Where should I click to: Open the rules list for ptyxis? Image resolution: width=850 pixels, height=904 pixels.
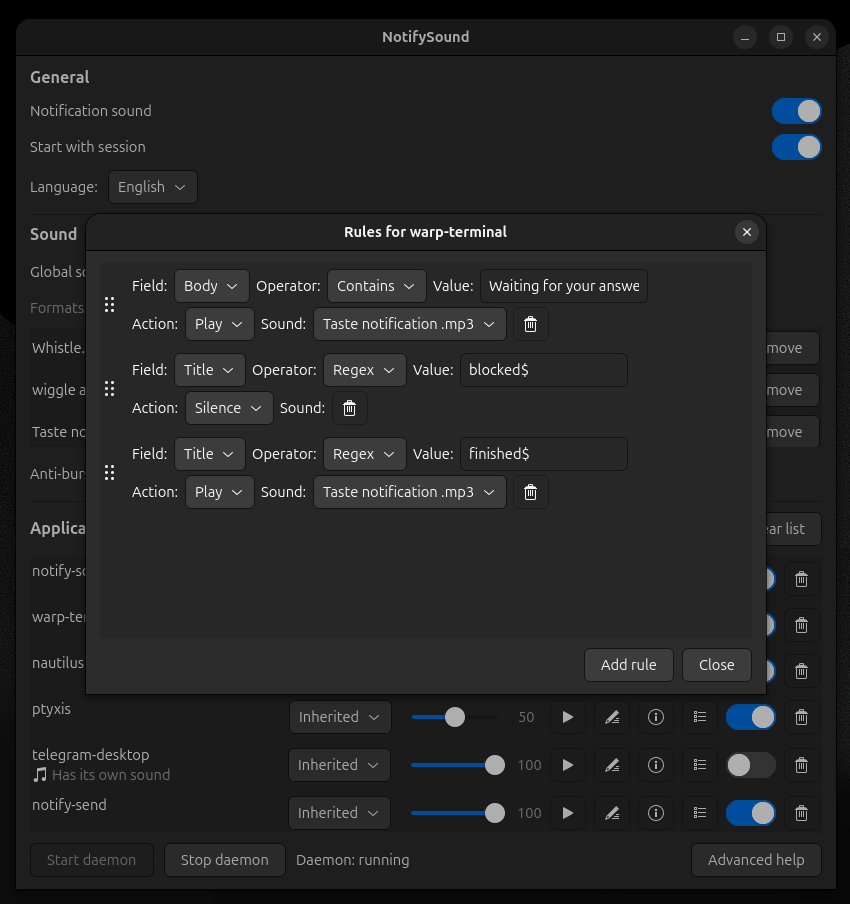tap(699, 717)
